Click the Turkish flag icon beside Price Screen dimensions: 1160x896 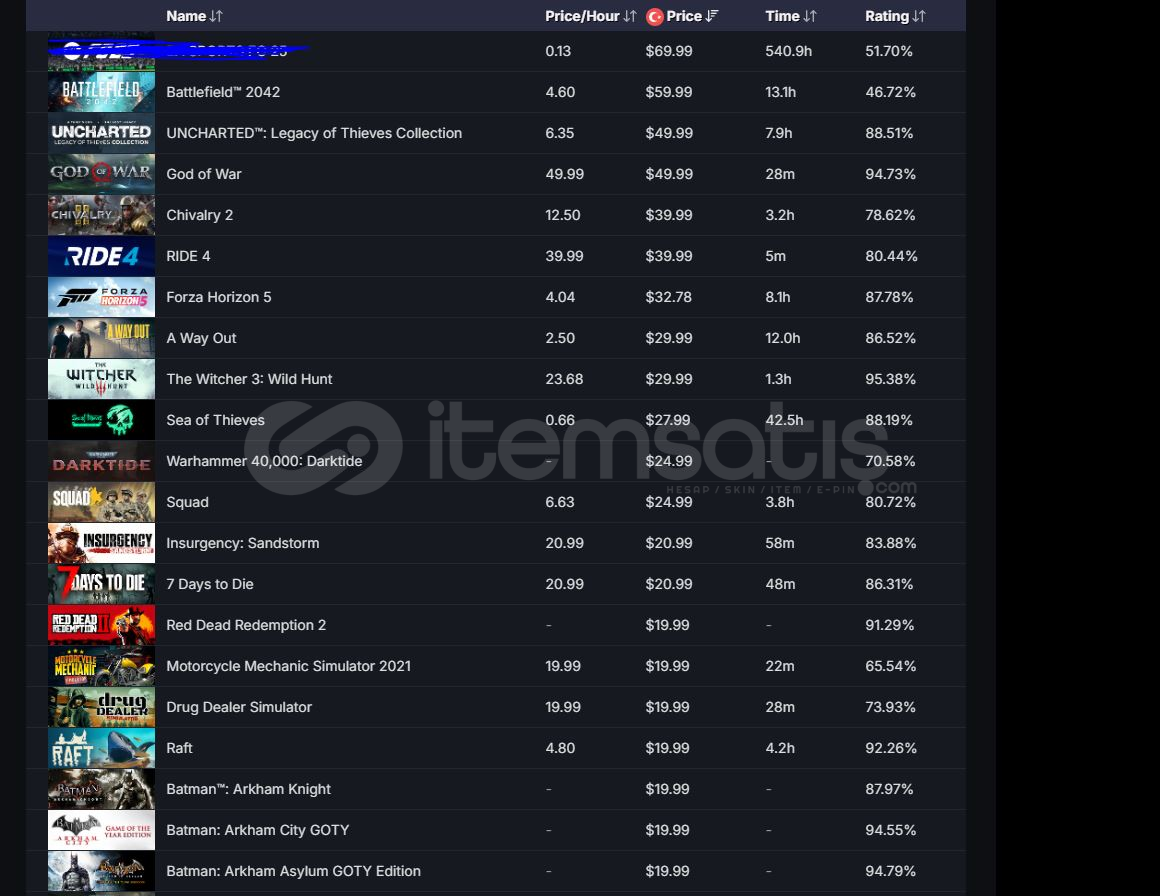point(655,16)
